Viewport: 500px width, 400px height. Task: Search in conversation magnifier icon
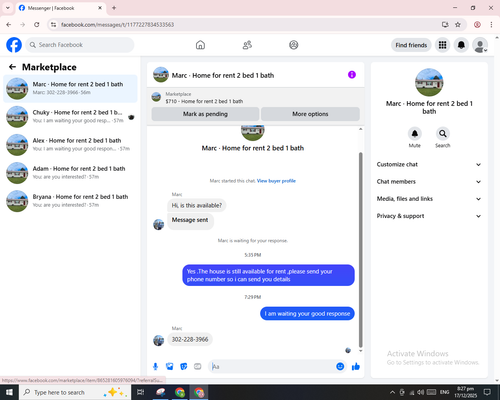[x=443, y=134]
